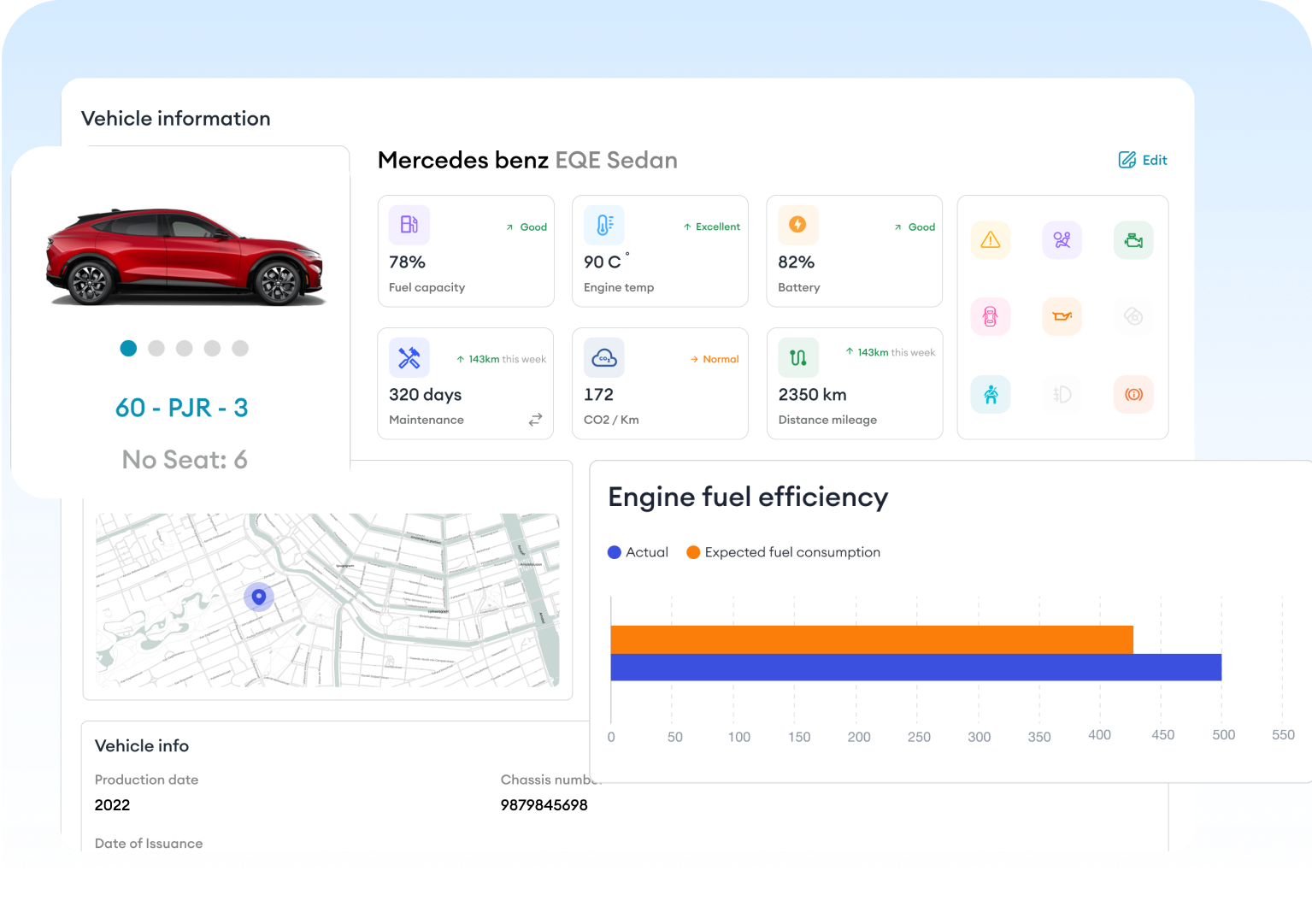Select the second car image carousel dot
1312x924 pixels.
tap(156, 348)
